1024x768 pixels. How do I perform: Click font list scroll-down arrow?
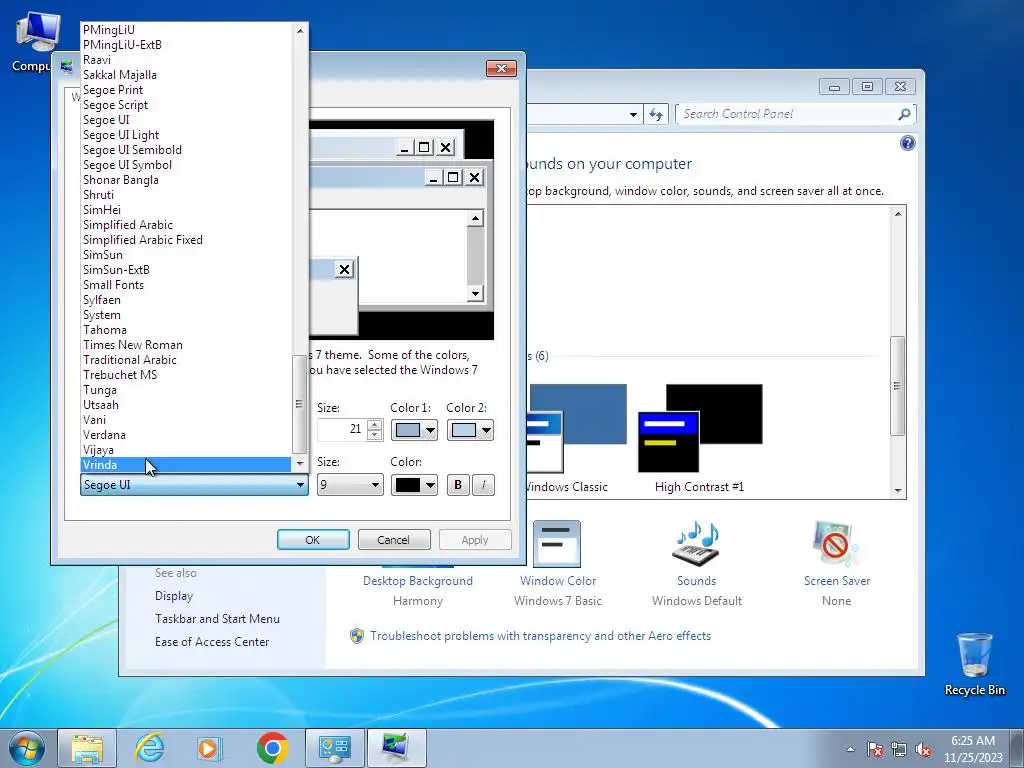click(300, 463)
